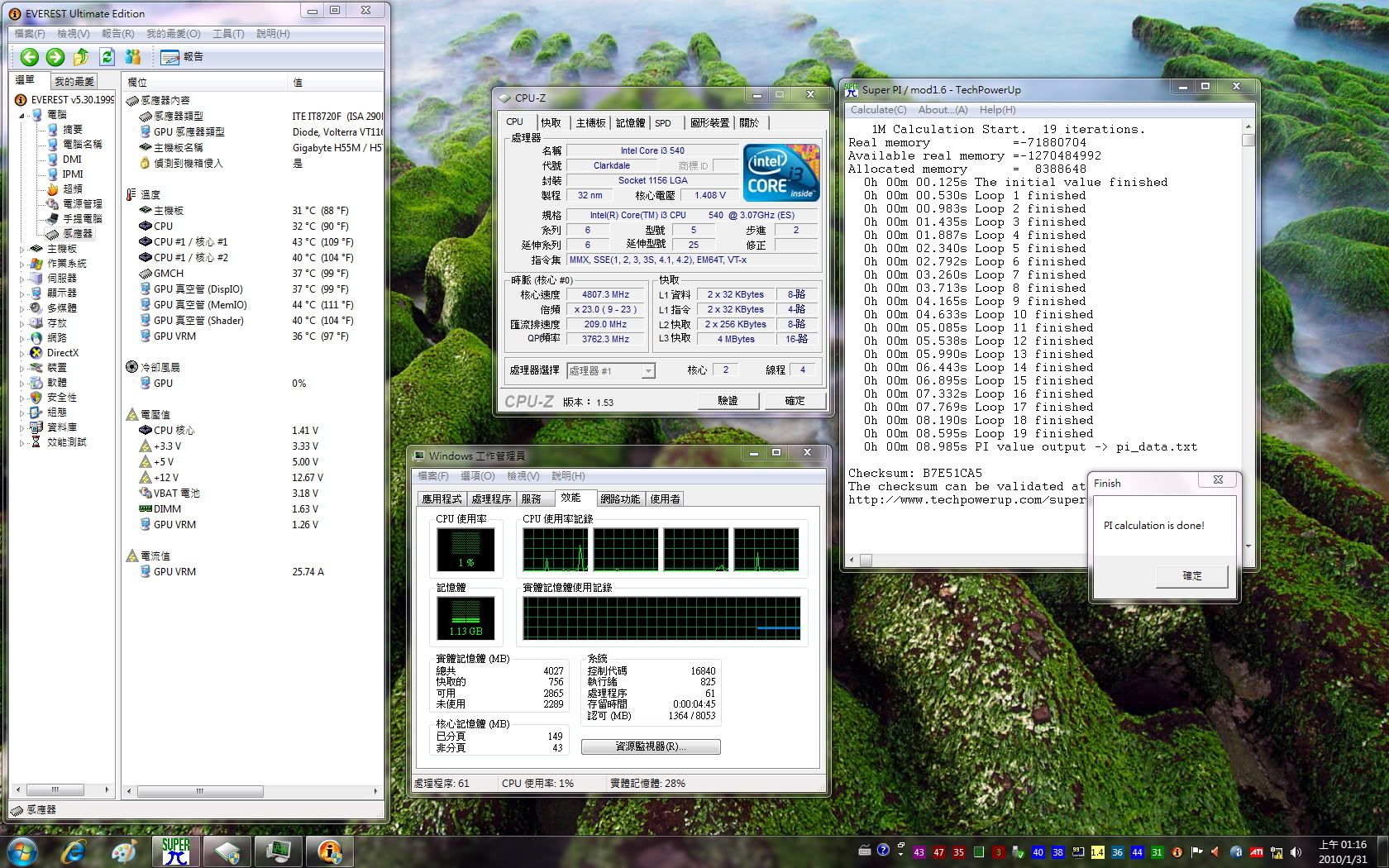The image size is (1389, 868).
Task: Expand the 網路 tree node
Action: pos(22,337)
